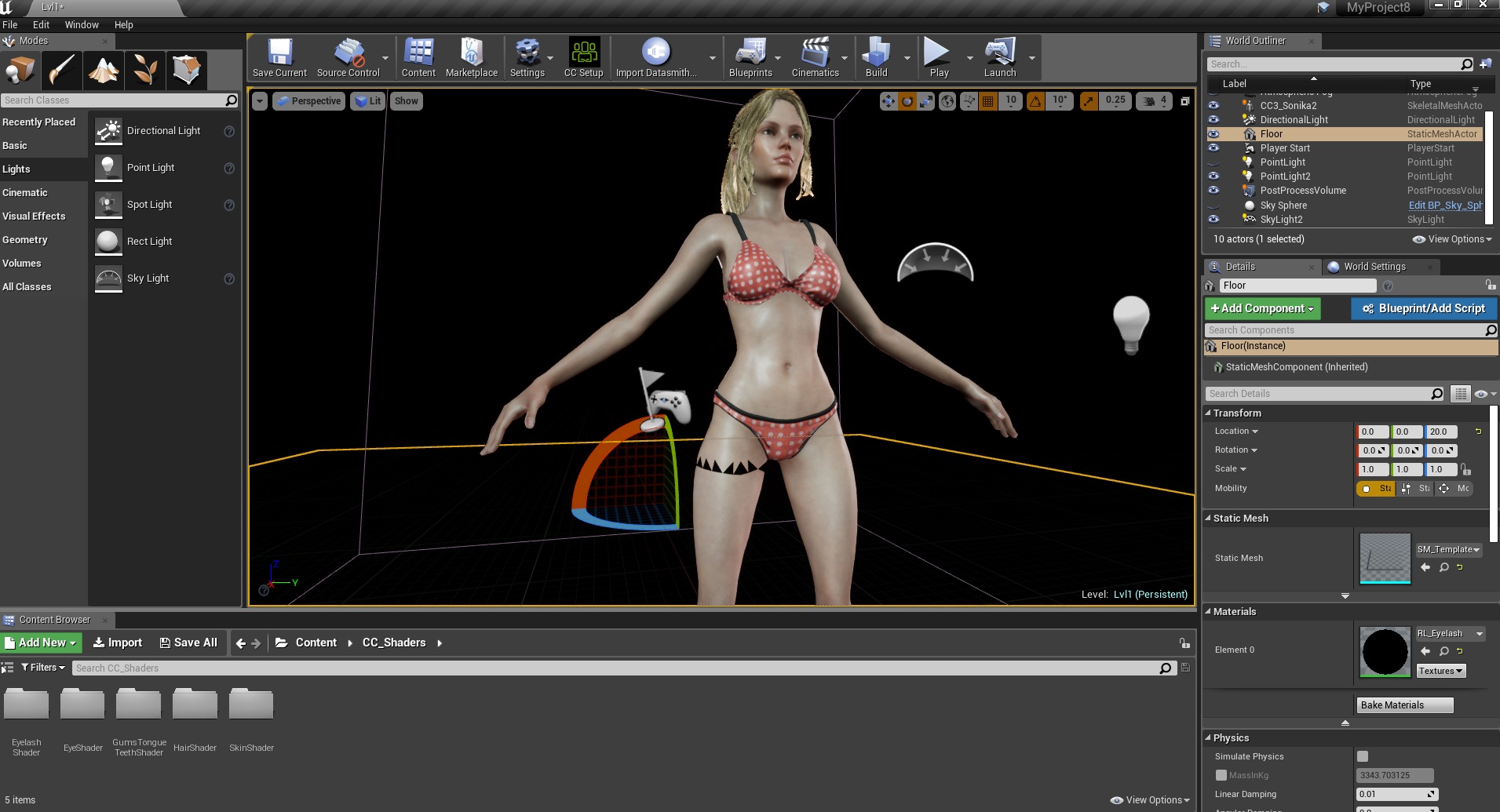Viewport: 1500px width, 812px height.
Task: Click Blueprint/Add Script button
Action: tap(1424, 308)
